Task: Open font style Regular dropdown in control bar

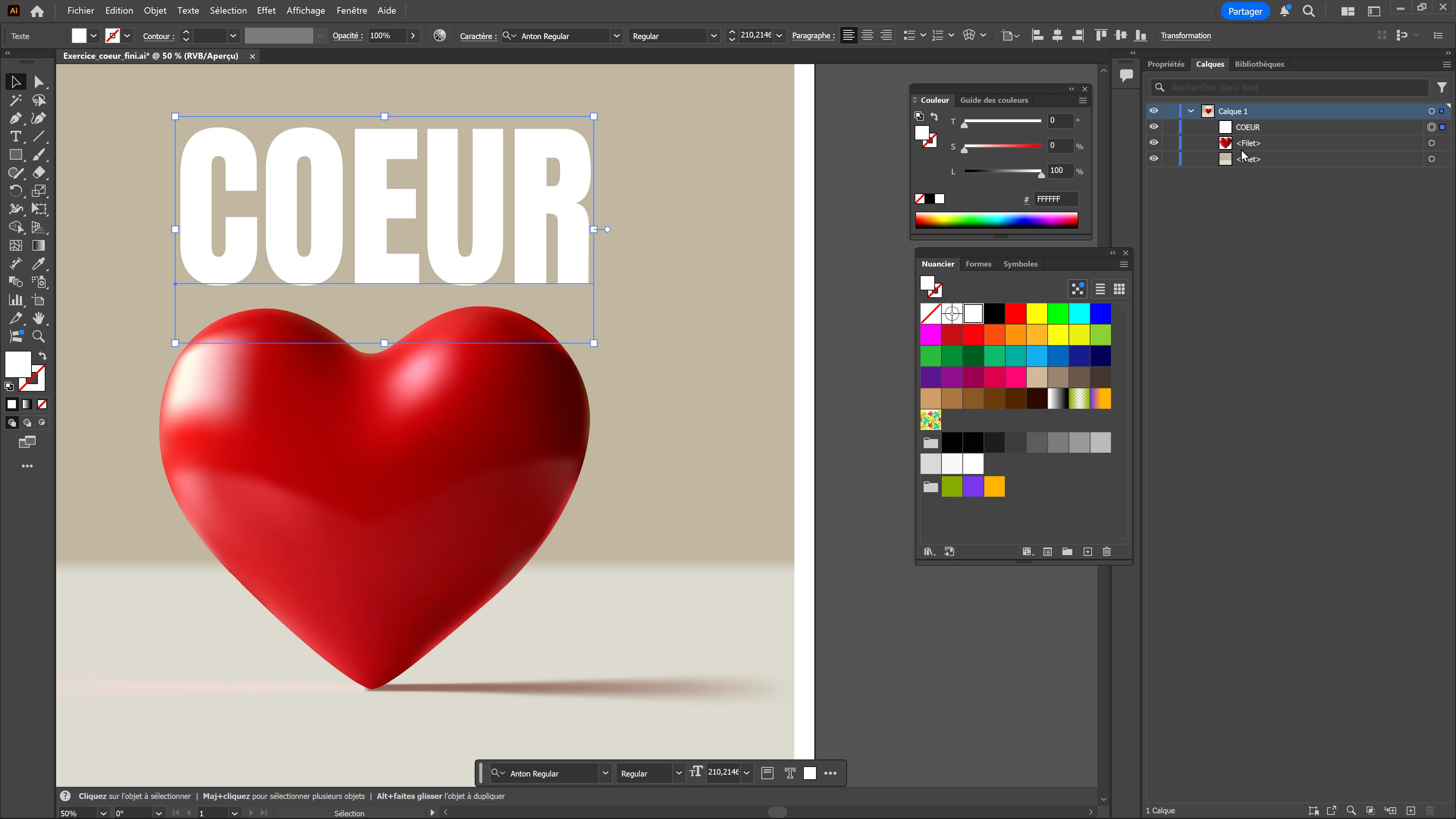Action: (713, 36)
